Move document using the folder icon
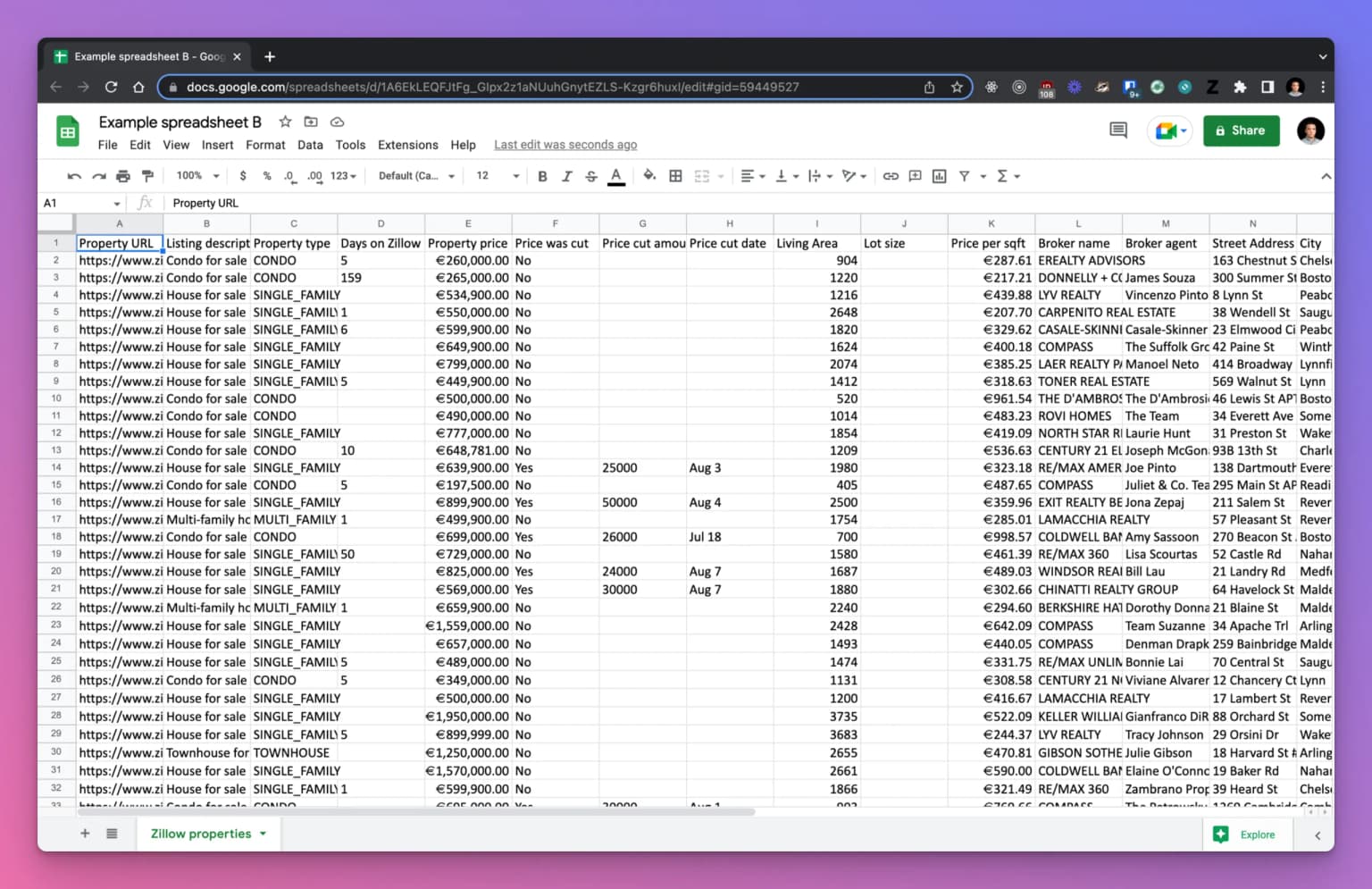Image resolution: width=1372 pixels, height=889 pixels. 311,122
